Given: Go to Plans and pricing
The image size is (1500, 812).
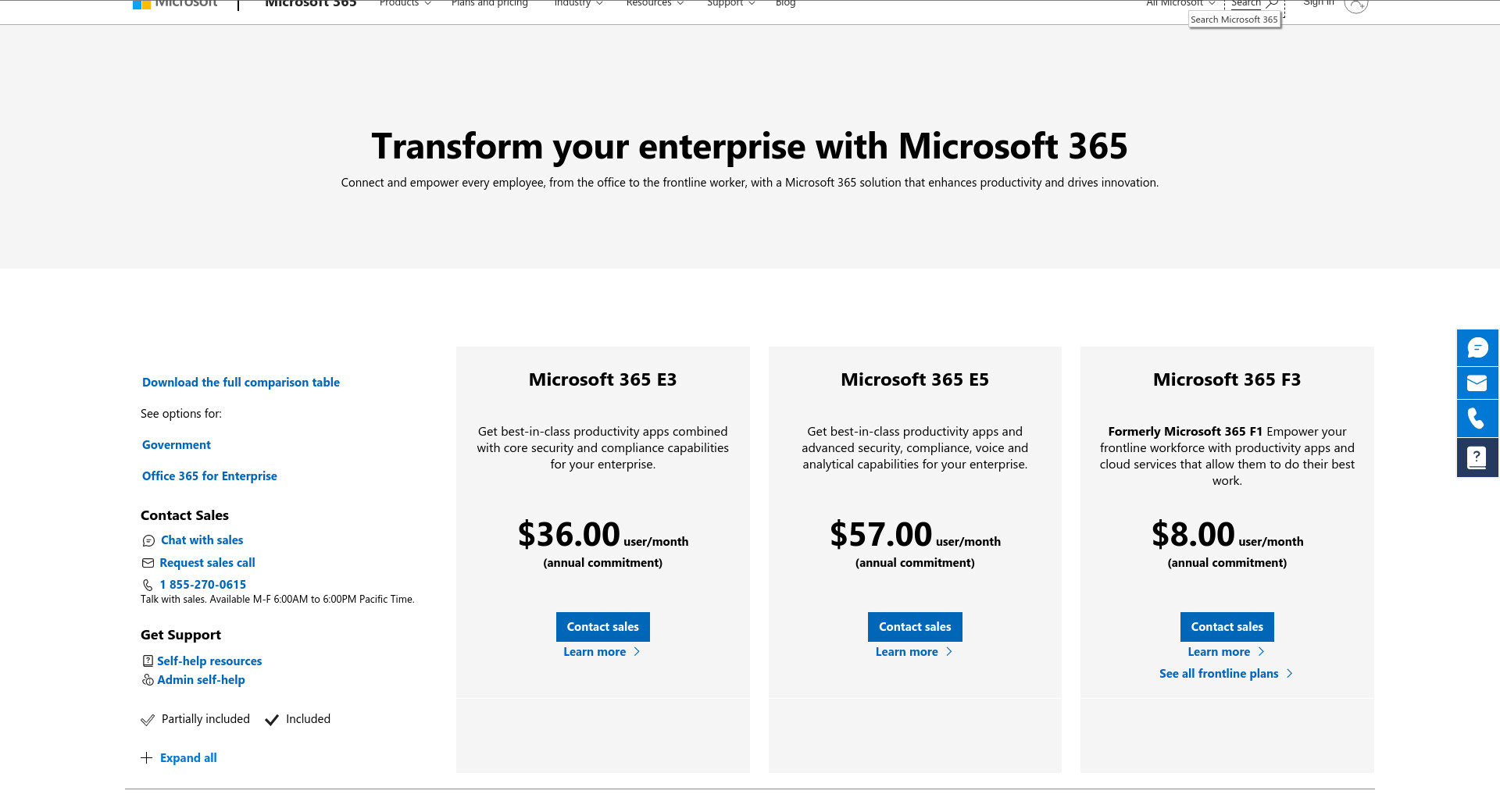Looking at the screenshot, I should (x=490, y=4).
